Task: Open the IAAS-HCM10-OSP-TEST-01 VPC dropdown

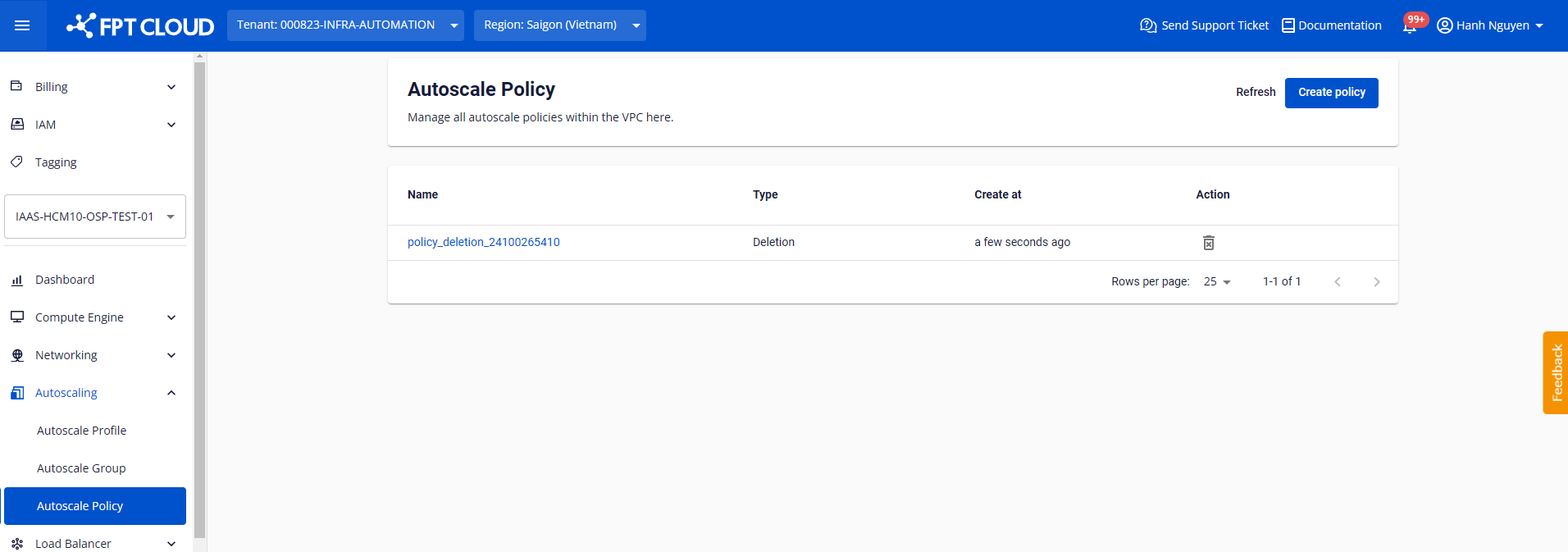Action: pyautogui.click(x=95, y=217)
